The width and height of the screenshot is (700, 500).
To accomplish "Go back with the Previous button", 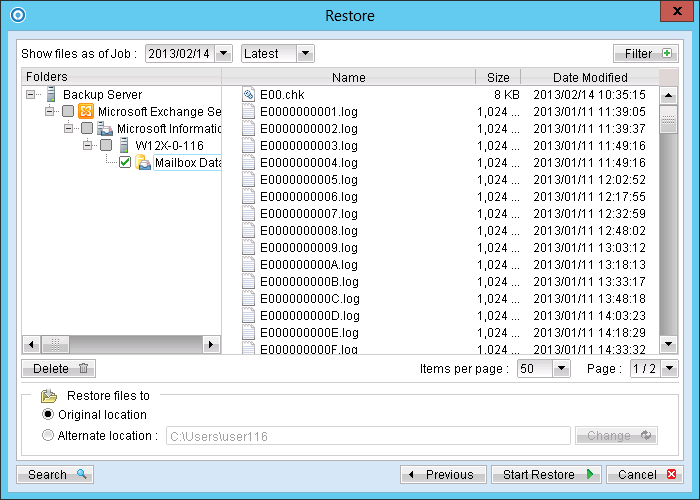I will (x=443, y=474).
